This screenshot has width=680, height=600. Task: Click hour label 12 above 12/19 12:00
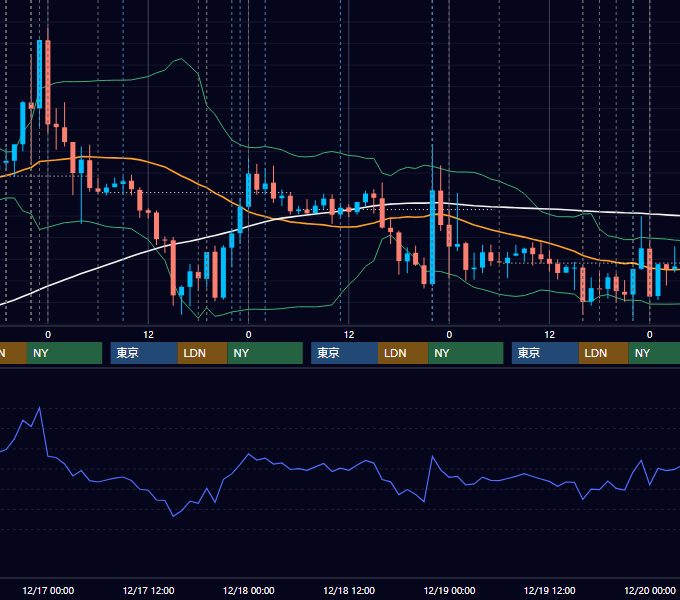click(549, 335)
